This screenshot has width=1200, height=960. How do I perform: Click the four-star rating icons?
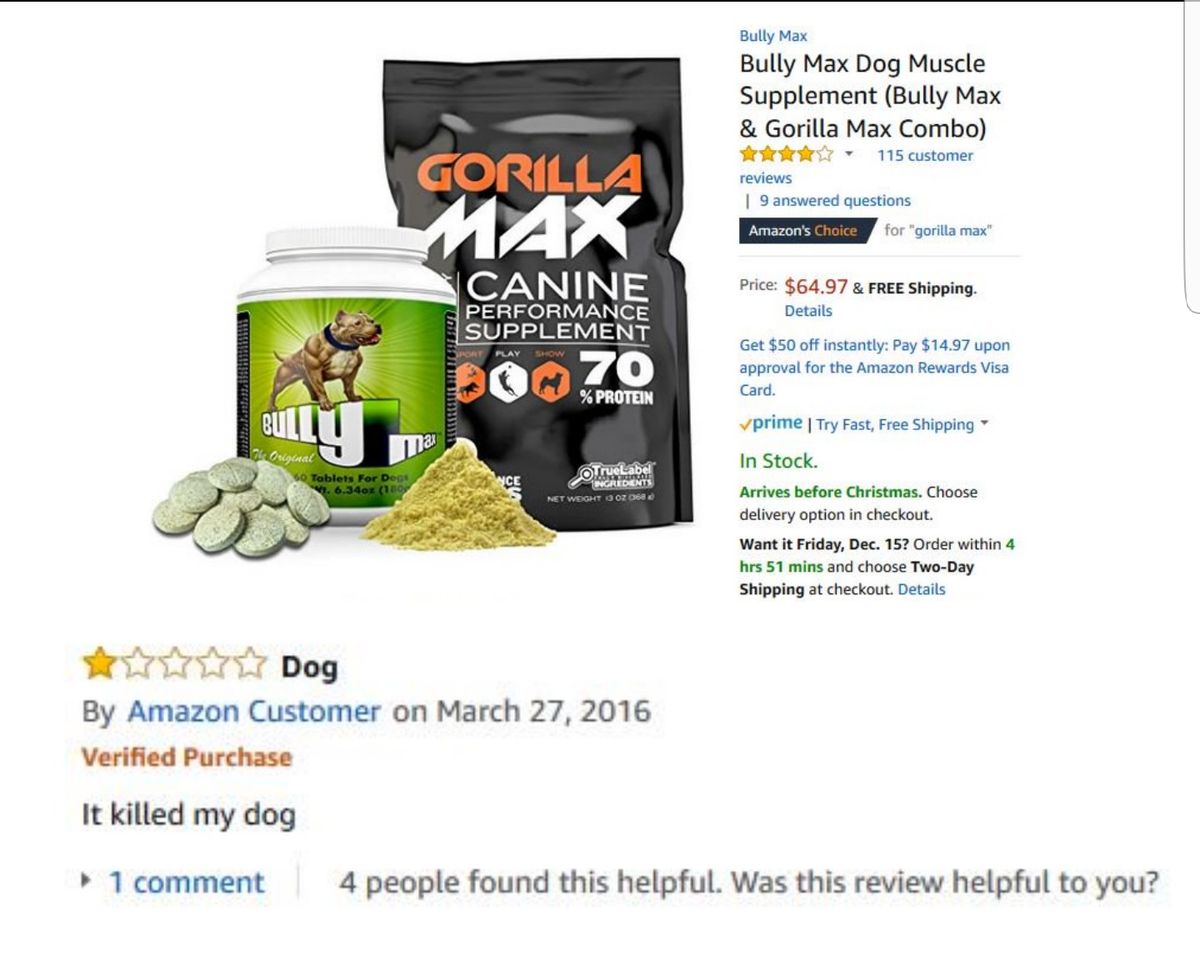click(x=786, y=155)
